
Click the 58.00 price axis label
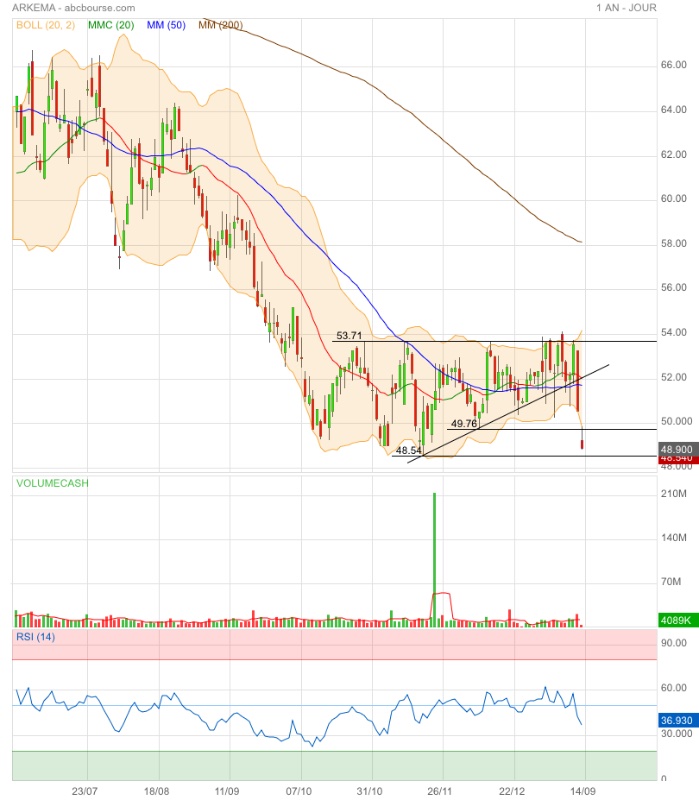coord(673,243)
